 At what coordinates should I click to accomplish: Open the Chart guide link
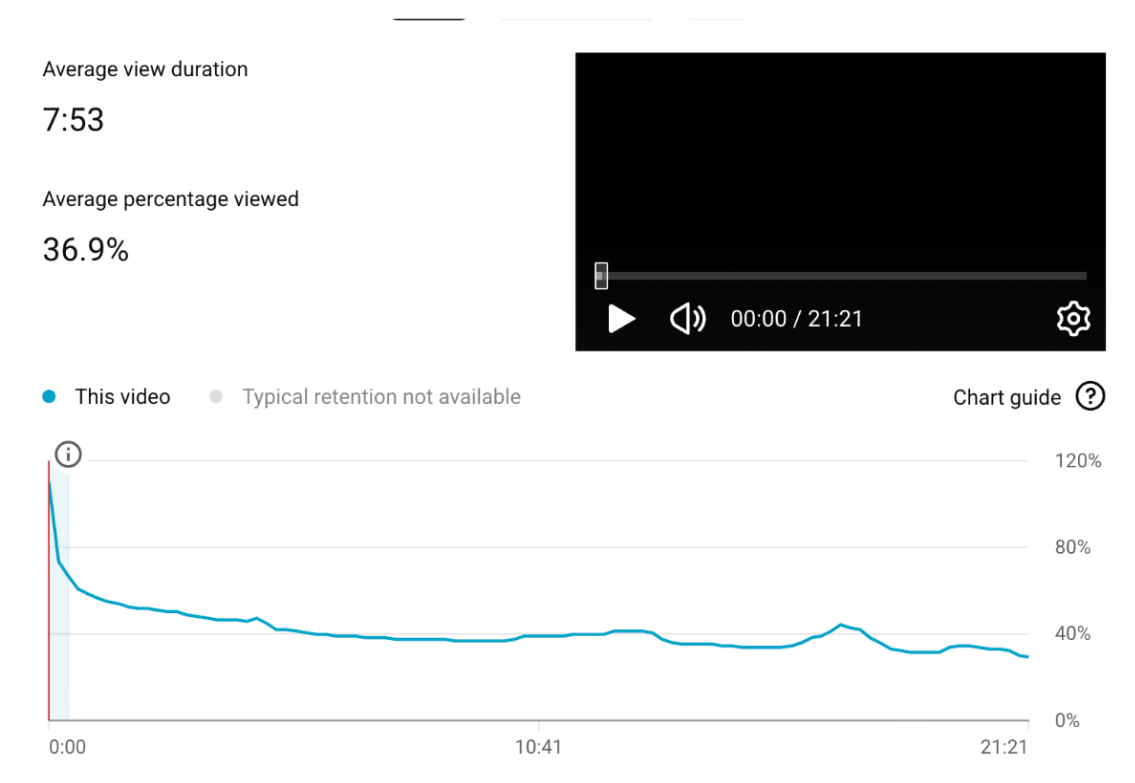pyautogui.click(x=1006, y=398)
